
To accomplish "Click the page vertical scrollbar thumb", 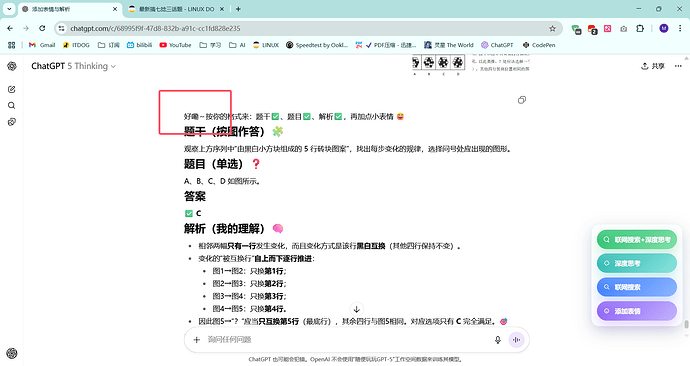I will click(x=686, y=324).
